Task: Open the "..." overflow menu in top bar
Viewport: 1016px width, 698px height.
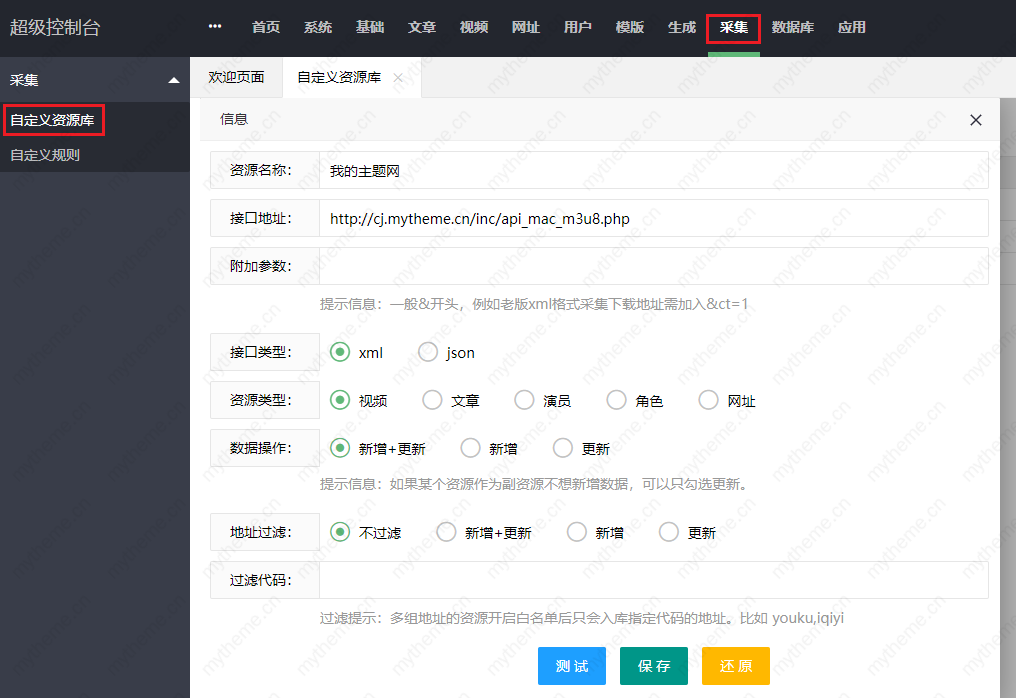Action: (215, 27)
